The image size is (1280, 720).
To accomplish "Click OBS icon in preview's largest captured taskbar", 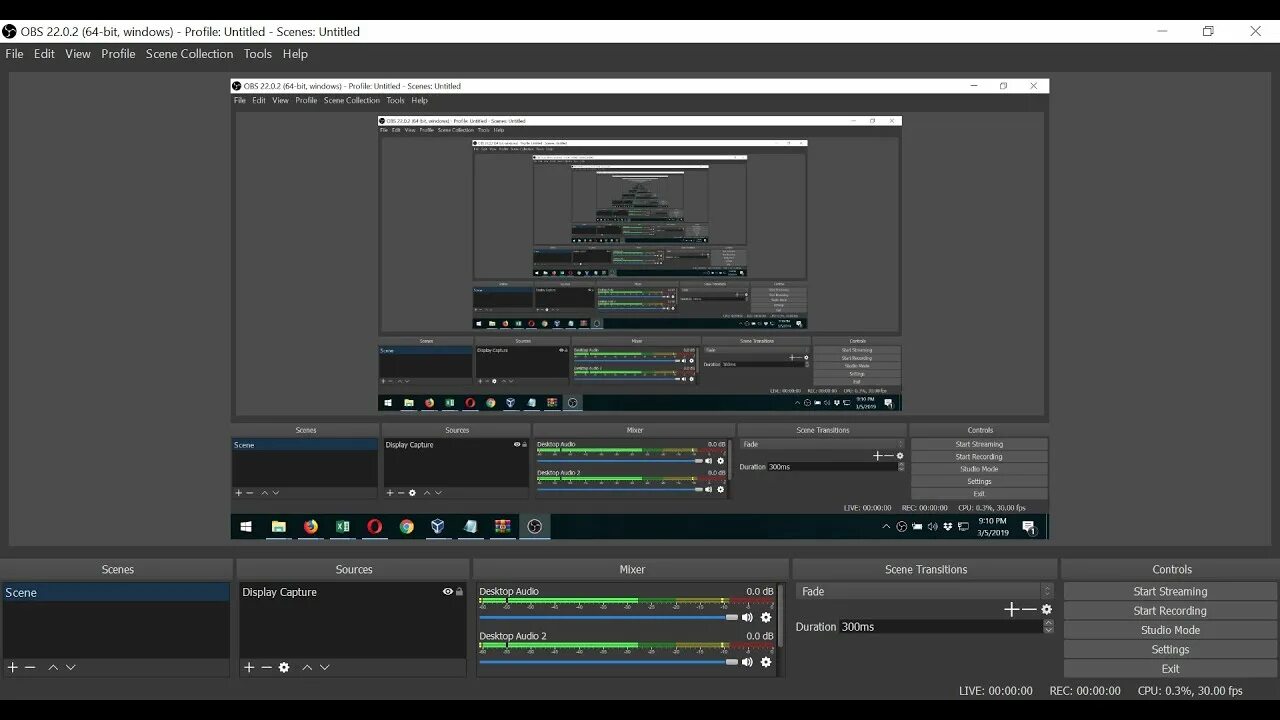I will (535, 527).
